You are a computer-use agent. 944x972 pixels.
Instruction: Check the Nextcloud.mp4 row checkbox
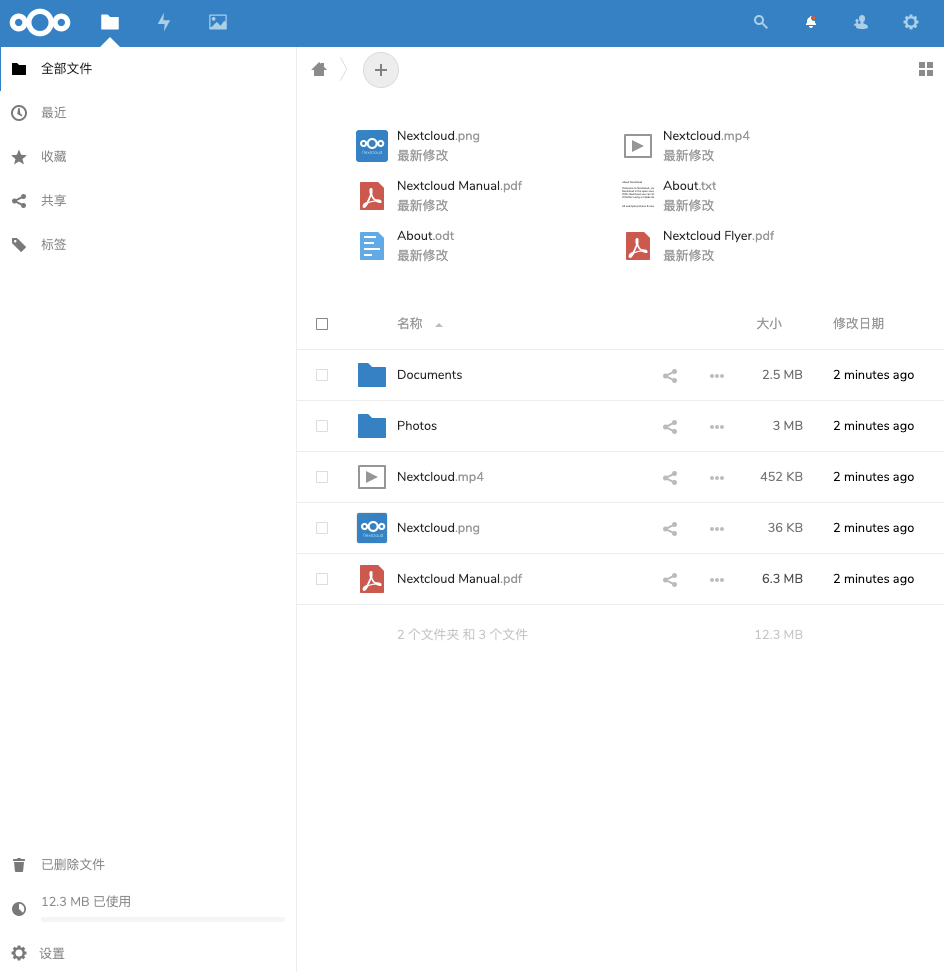click(322, 477)
